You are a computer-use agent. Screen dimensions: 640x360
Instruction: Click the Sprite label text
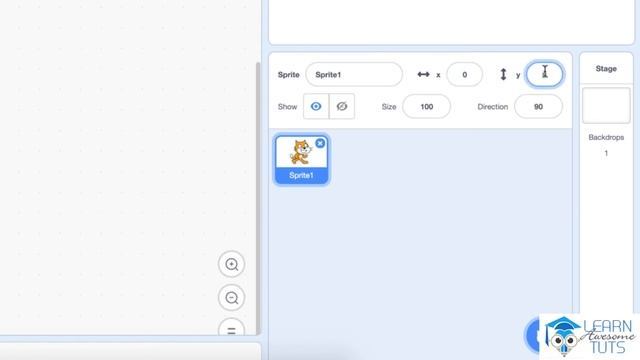pos(289,75)
